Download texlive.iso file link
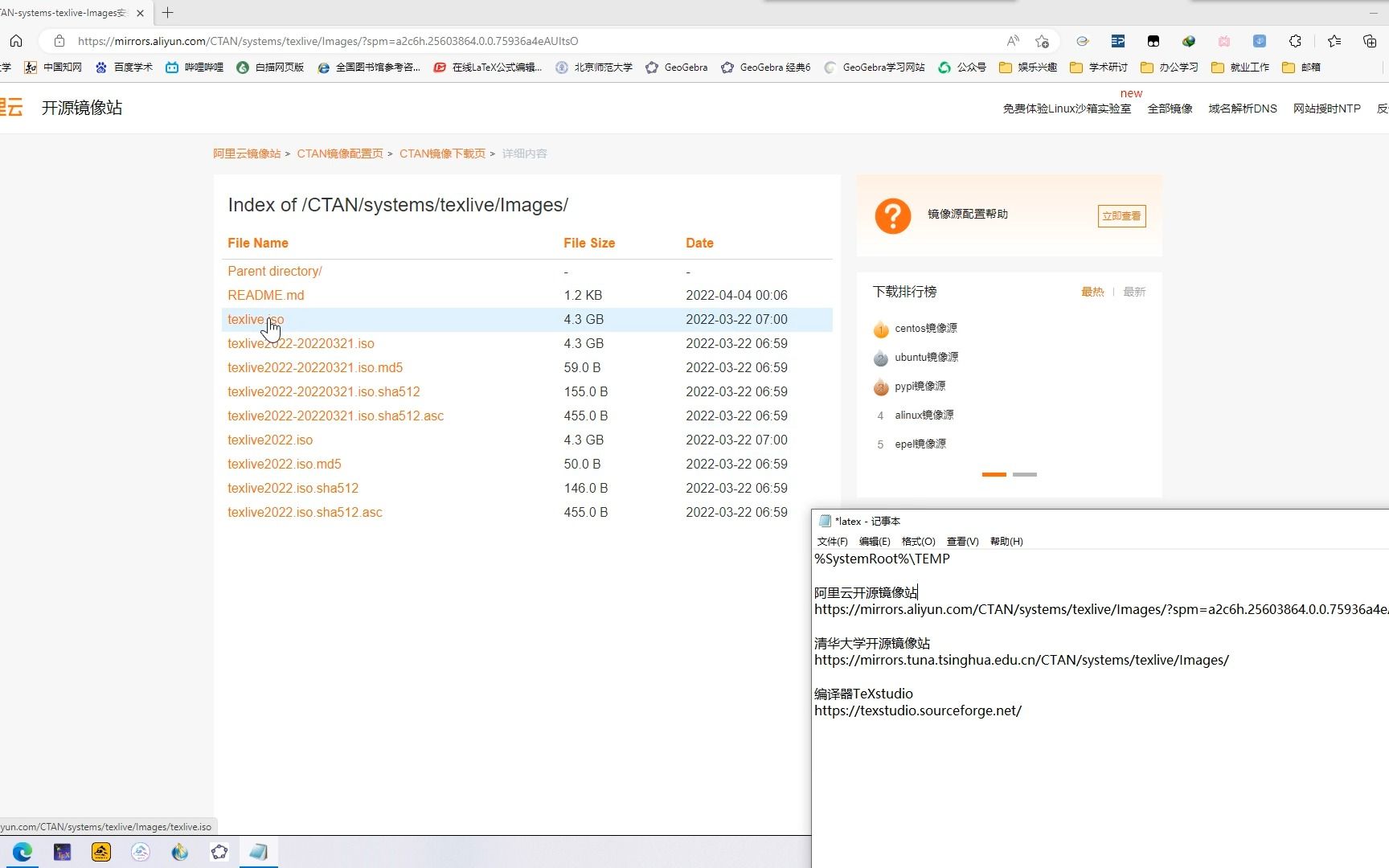 [256, 319]
